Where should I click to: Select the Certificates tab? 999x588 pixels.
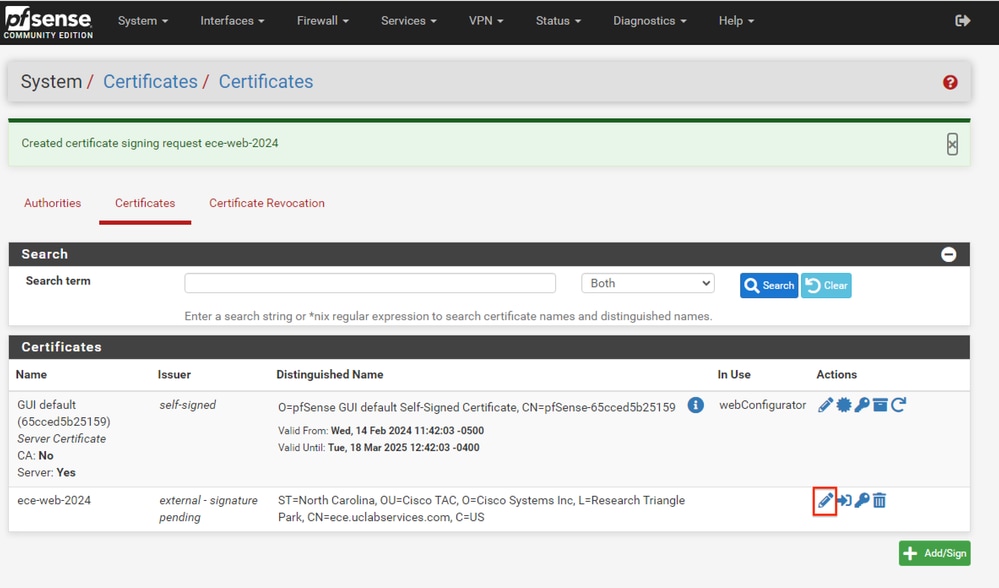pos(145,203)
